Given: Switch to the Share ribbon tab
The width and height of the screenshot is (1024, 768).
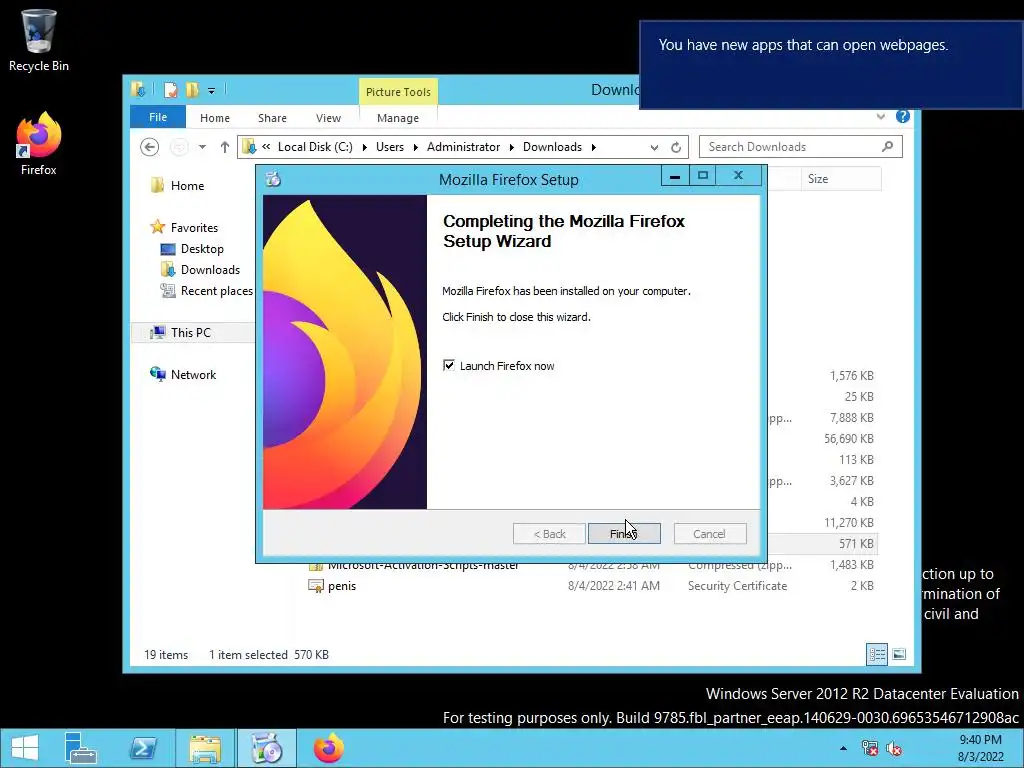Looking at the screenshot, I should point(272,118).
